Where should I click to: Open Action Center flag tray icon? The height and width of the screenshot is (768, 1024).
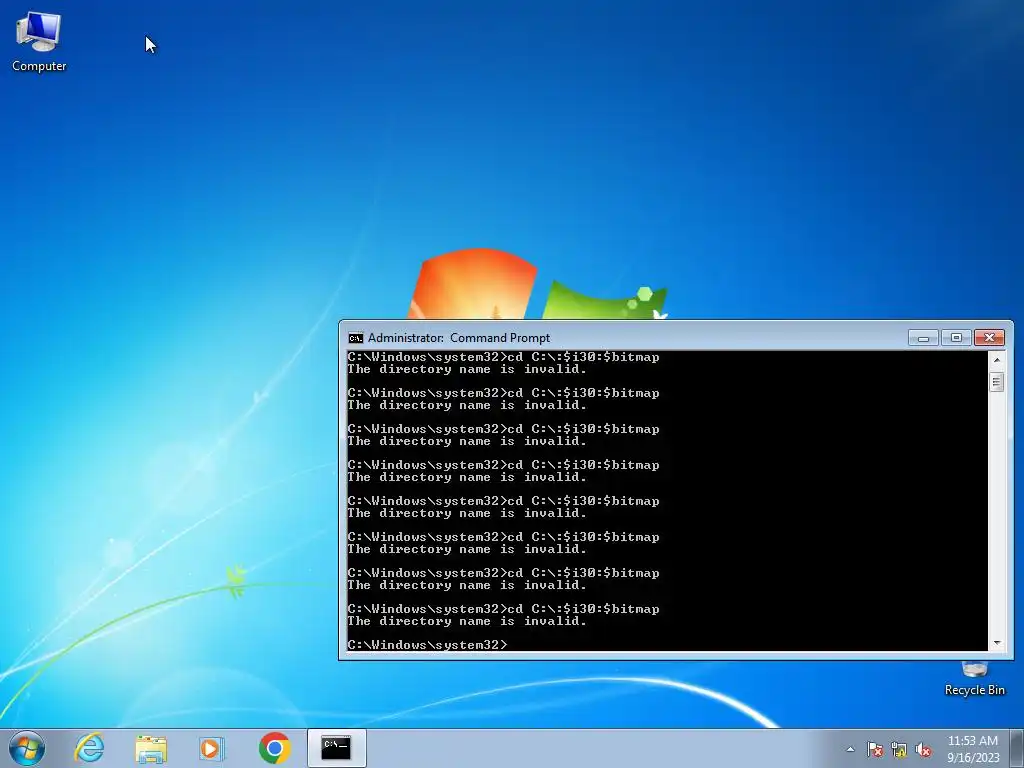click(x=874, y=749)
